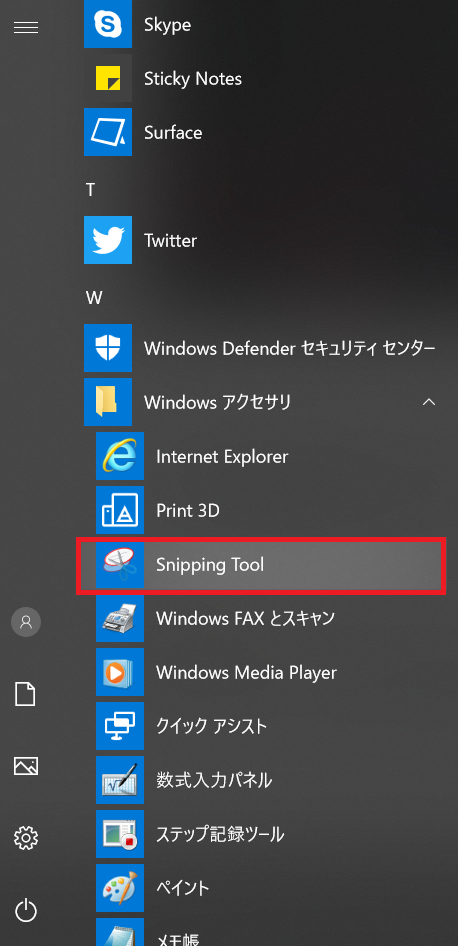
Task: Jump to letter group T header
Action: click(91, 190)
